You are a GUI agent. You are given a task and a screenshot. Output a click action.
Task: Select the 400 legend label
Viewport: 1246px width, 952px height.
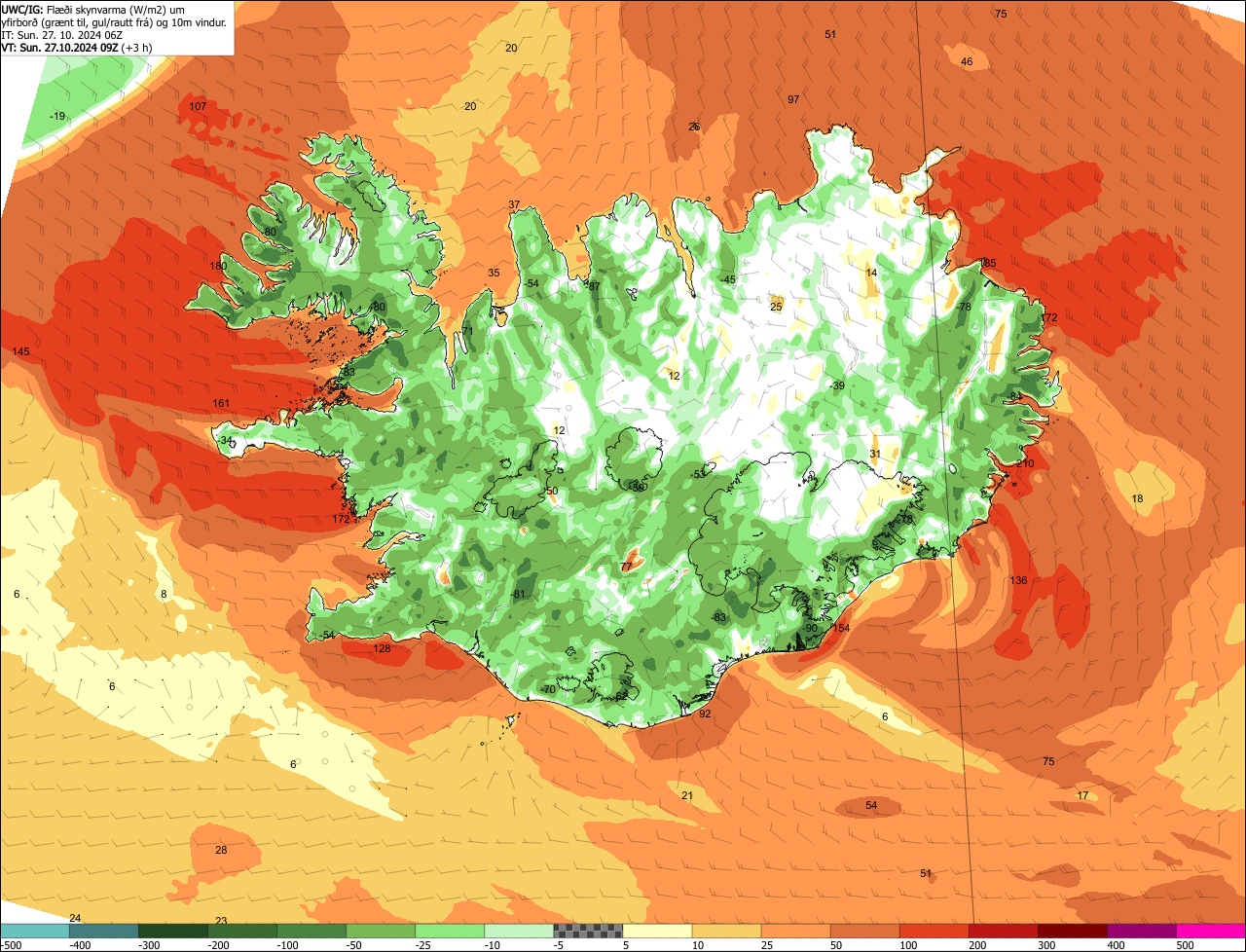pyautogui.click(x=1117, y=945)
